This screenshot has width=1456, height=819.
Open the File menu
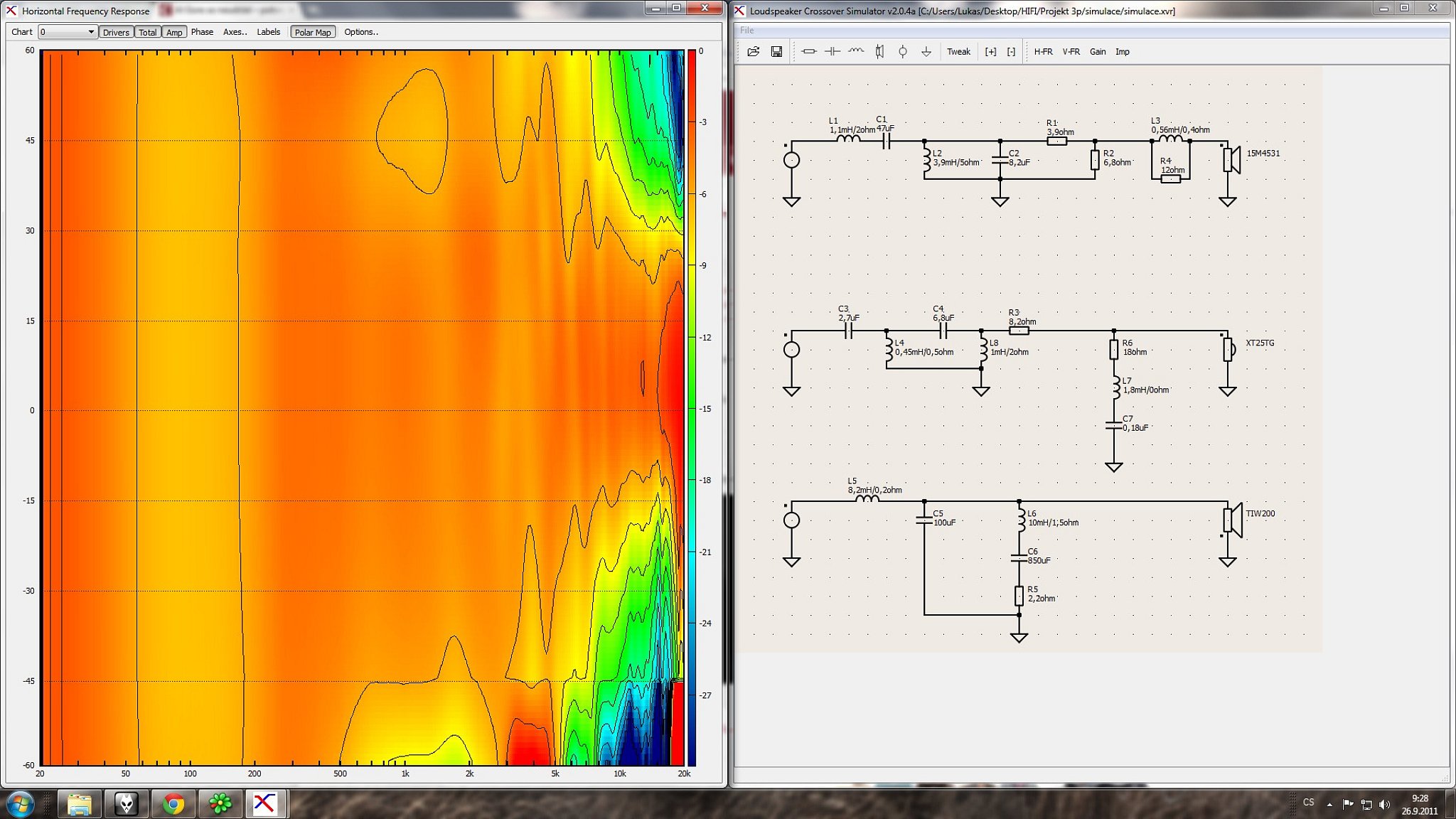(x=746, y=31)
